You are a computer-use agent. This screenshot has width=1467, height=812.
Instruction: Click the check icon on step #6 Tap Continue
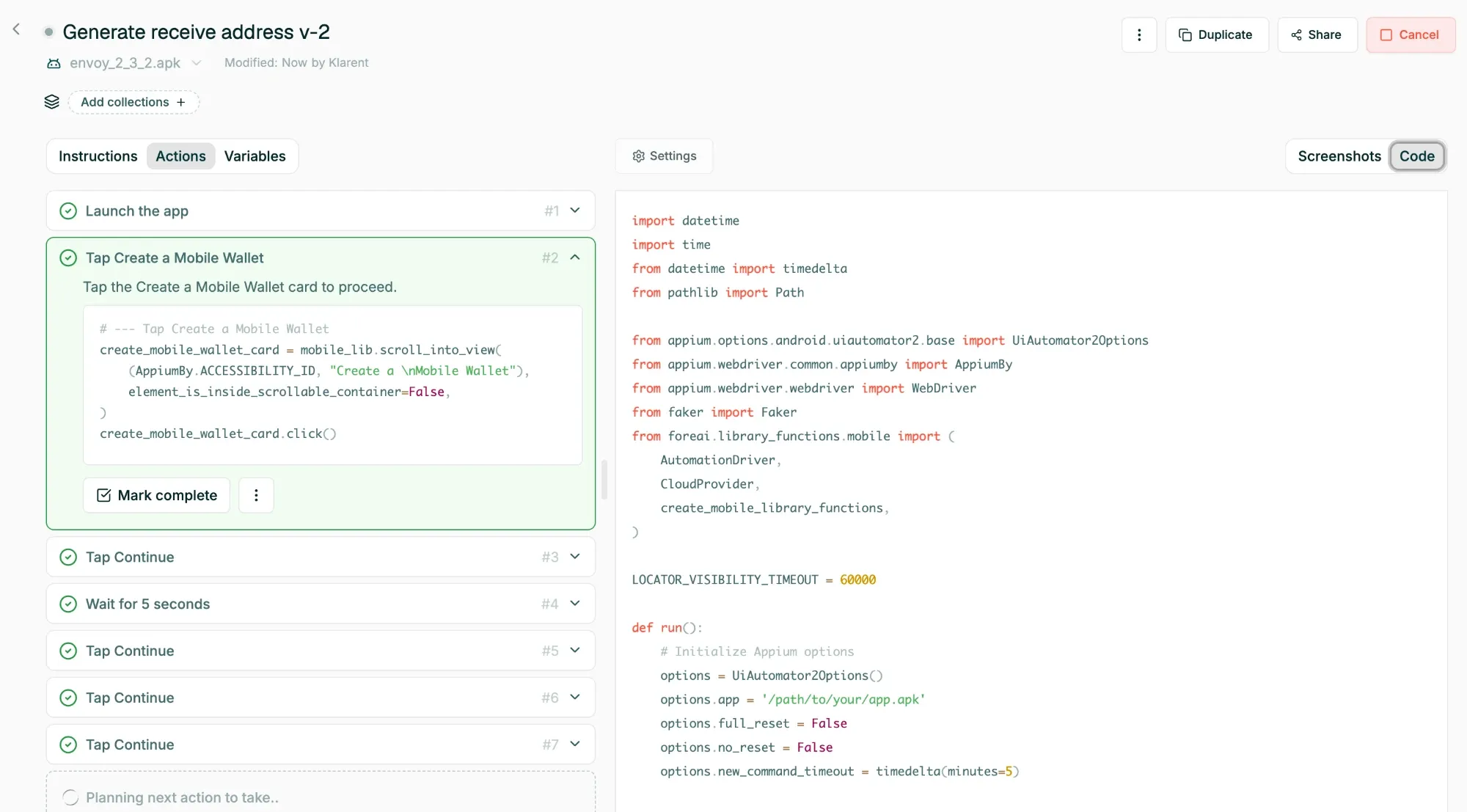pos(68,698)
